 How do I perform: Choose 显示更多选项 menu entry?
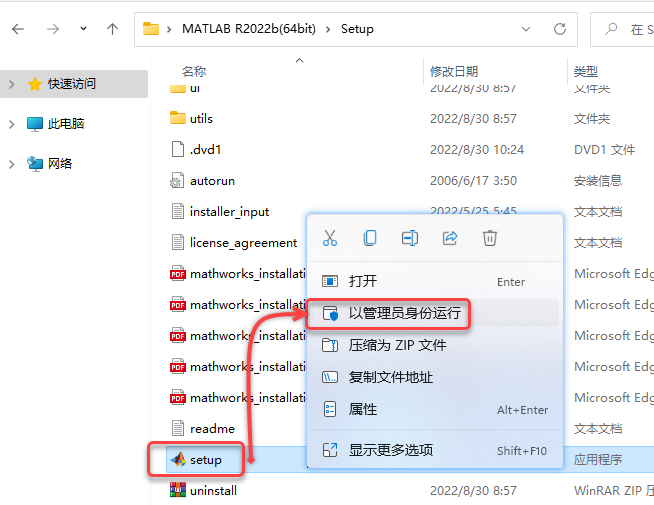pos(435,450)
